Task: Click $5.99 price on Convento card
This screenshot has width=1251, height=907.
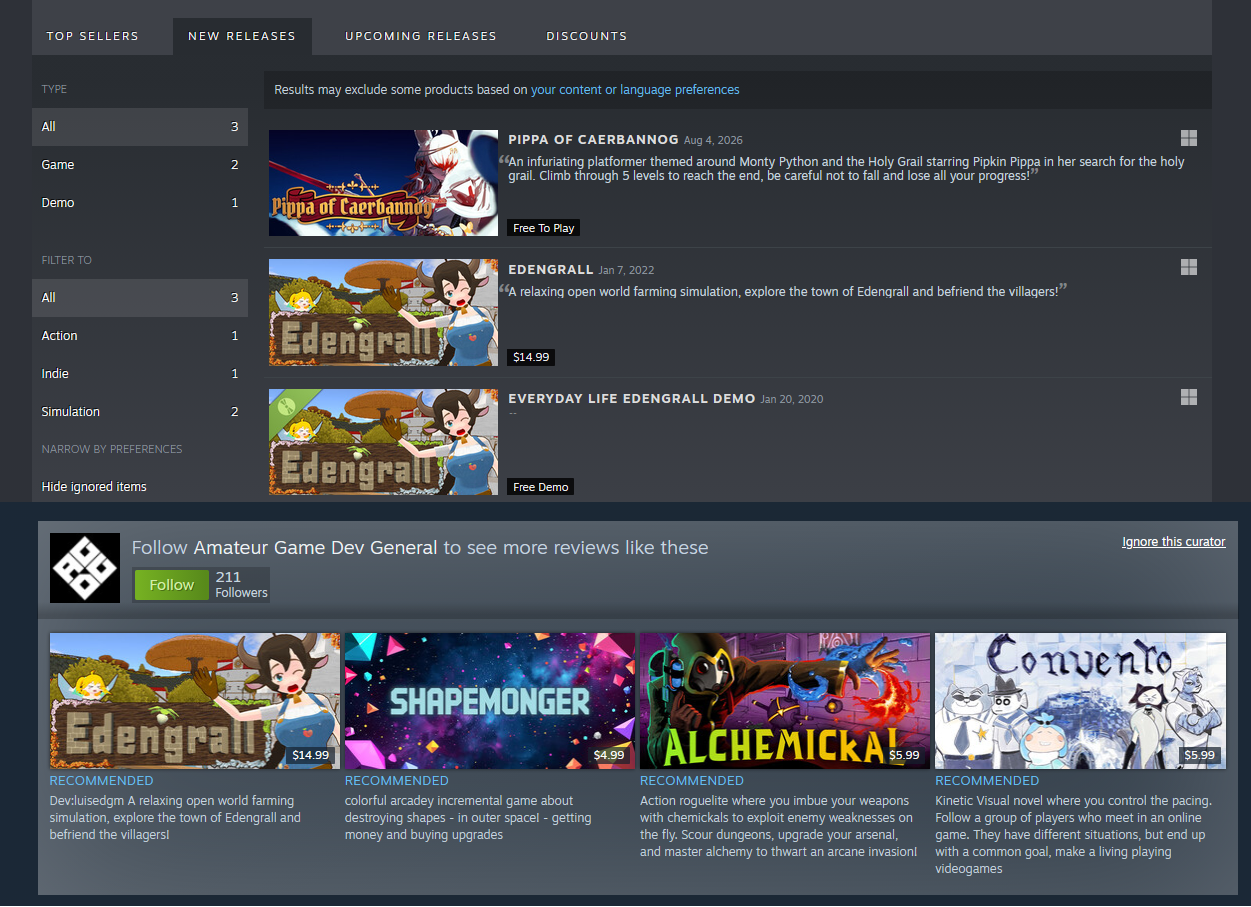Action: (1199, 755)
